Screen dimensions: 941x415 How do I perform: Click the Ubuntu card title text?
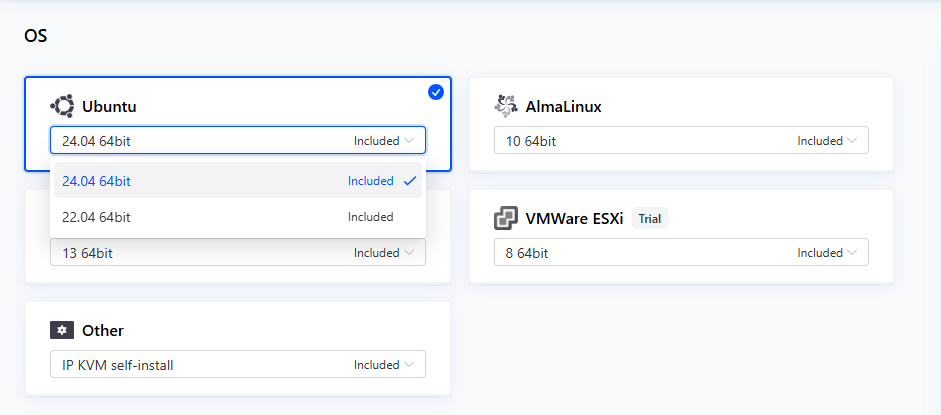click(x=109, y=106)
